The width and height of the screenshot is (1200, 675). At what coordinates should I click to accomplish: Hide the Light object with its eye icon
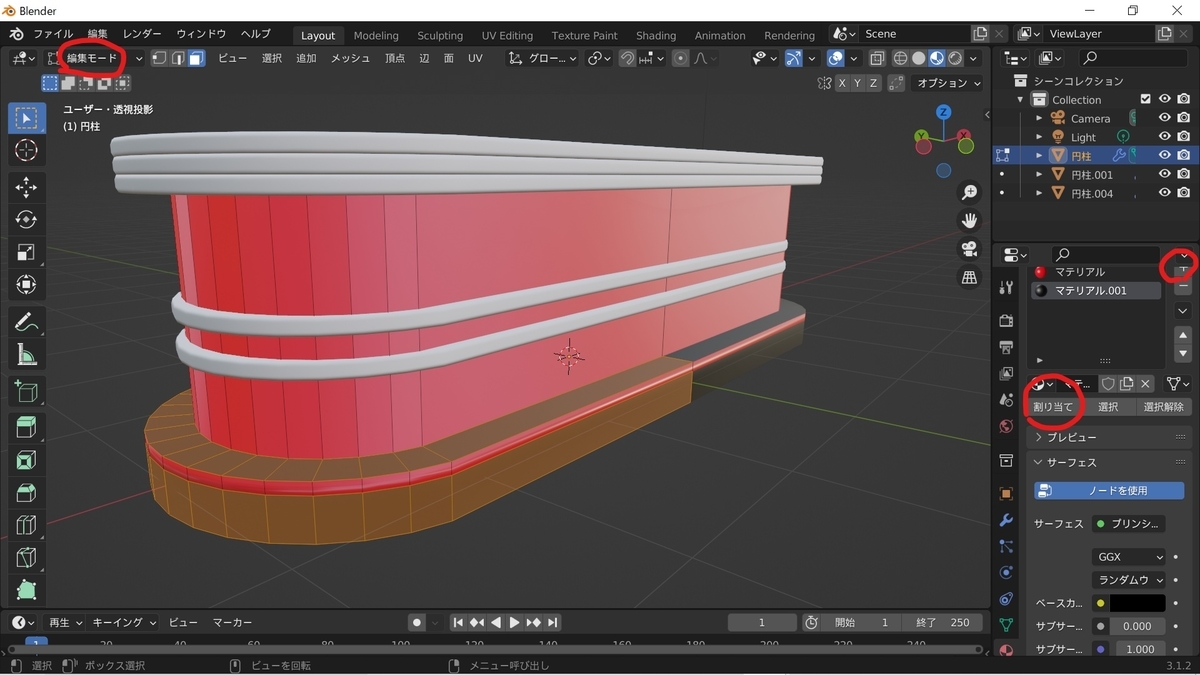(x=1165, y=137)
